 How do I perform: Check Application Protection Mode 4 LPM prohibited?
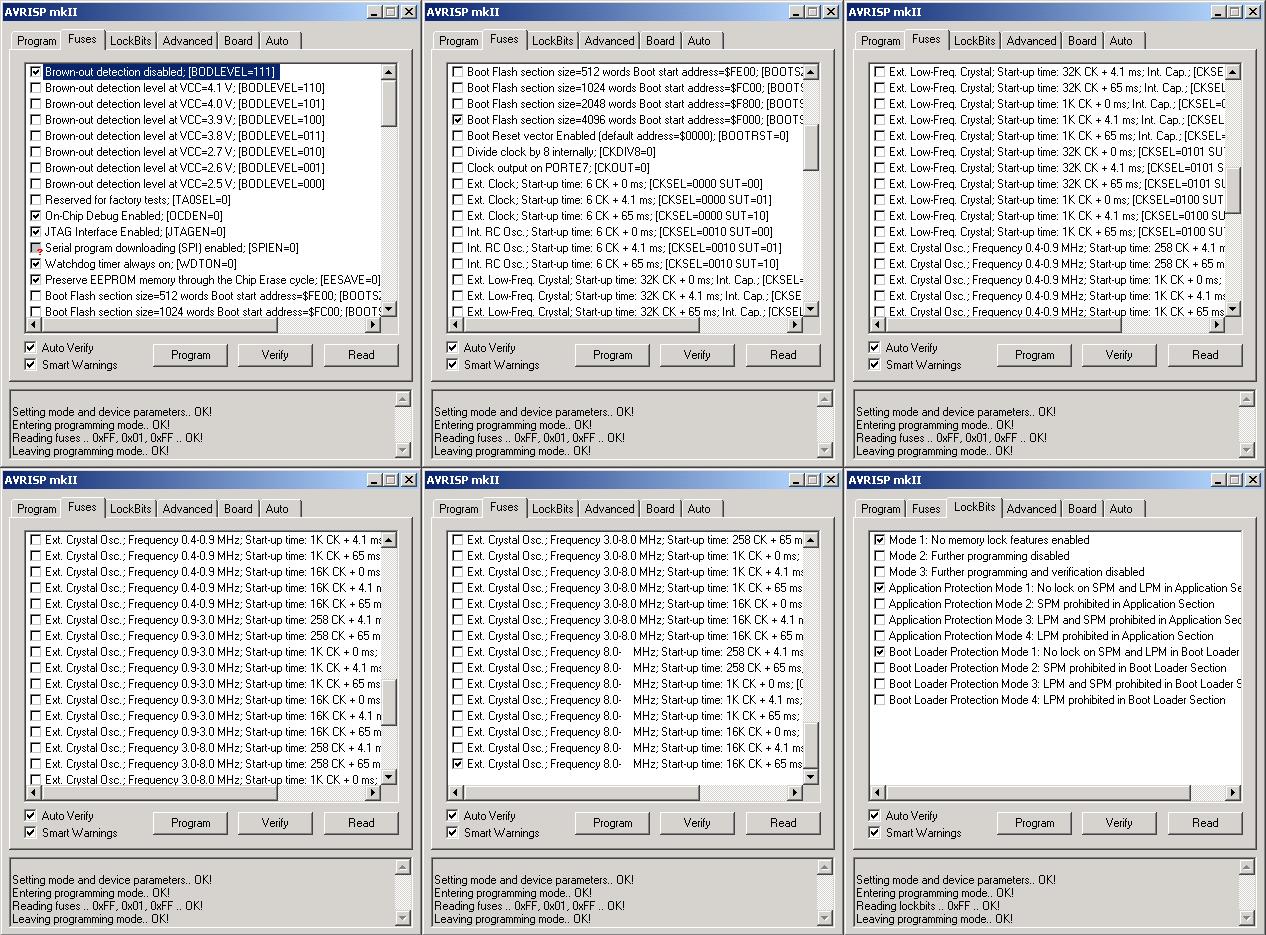coord(880,636)
